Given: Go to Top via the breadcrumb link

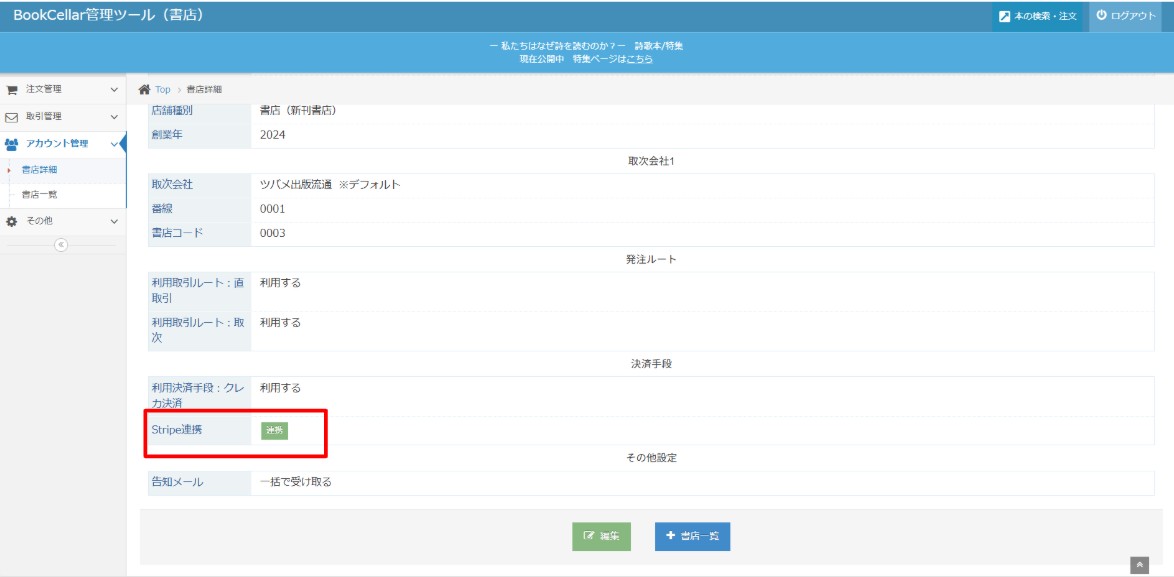Looking at the screenshot, I should coord(163,90).
